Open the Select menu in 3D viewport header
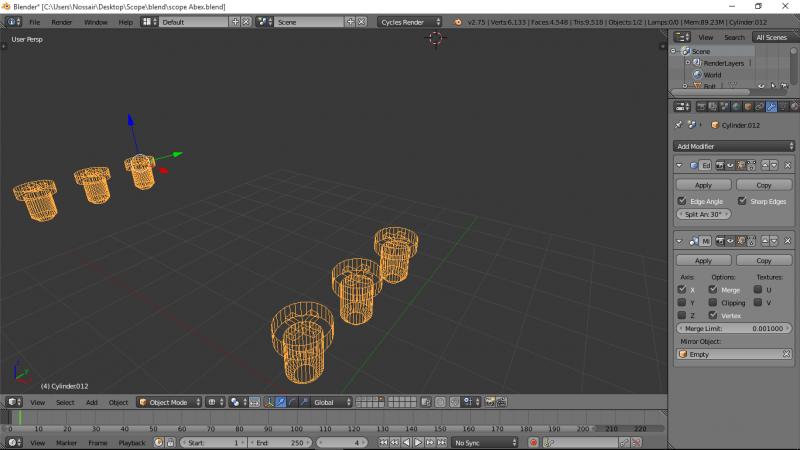 65,402
